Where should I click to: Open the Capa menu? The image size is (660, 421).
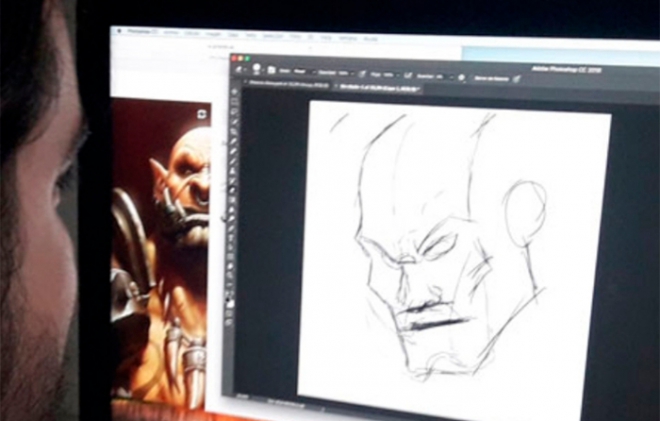[x=234, y=35]
